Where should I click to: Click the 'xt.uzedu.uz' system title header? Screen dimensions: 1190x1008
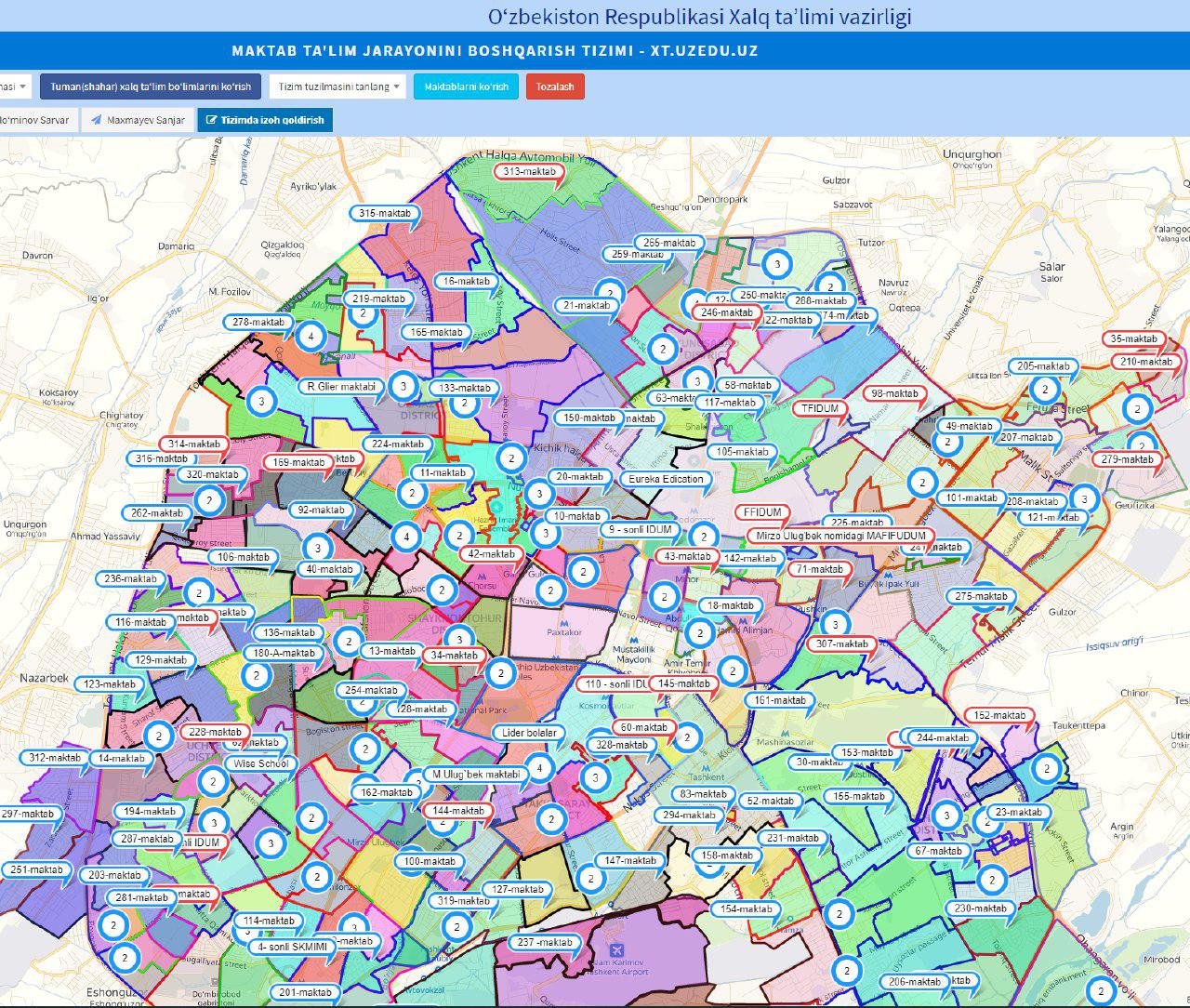point(495,50)
